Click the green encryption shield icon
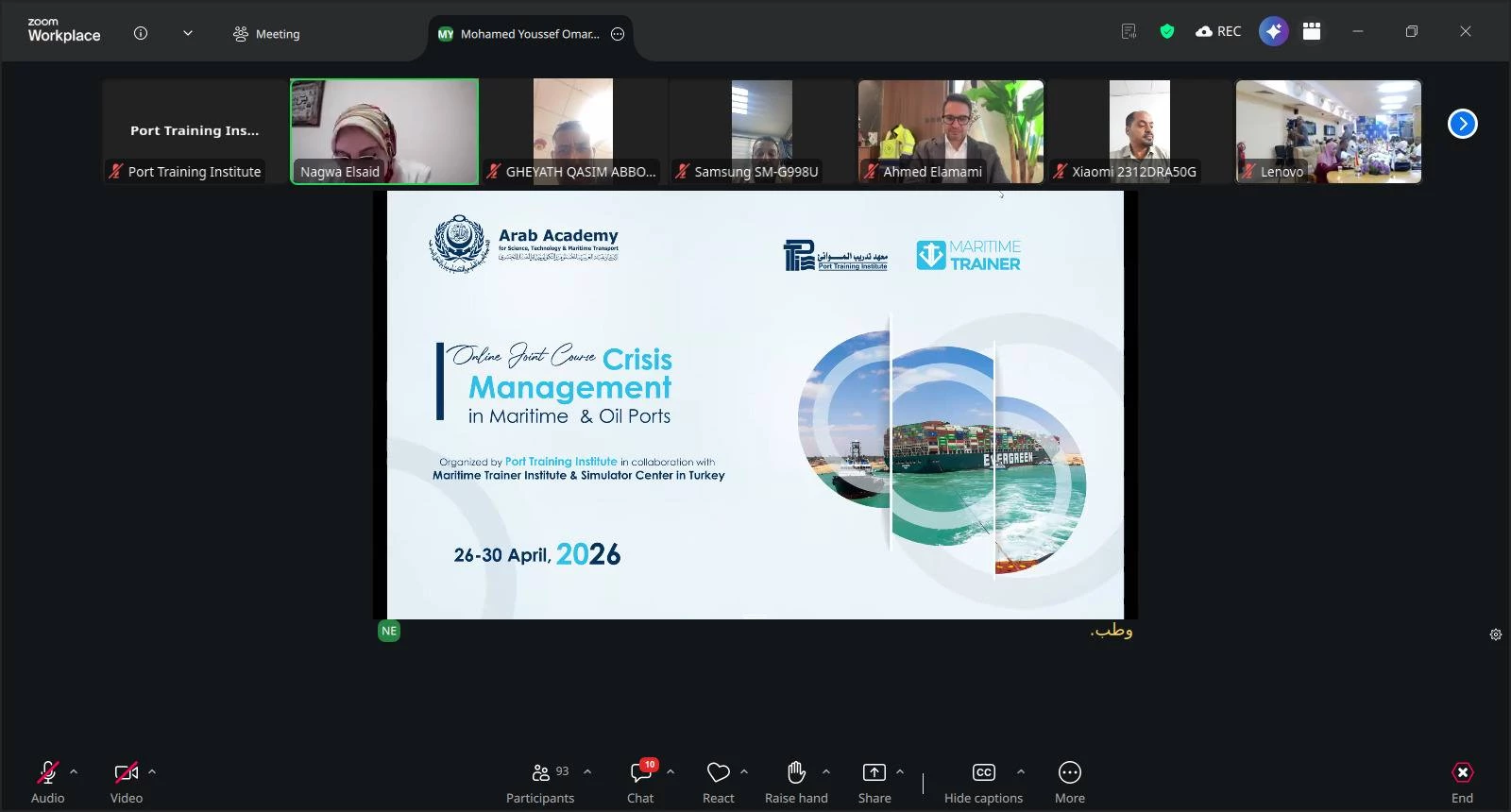This screenshot has height=812, width=1511. [1167, 31]
